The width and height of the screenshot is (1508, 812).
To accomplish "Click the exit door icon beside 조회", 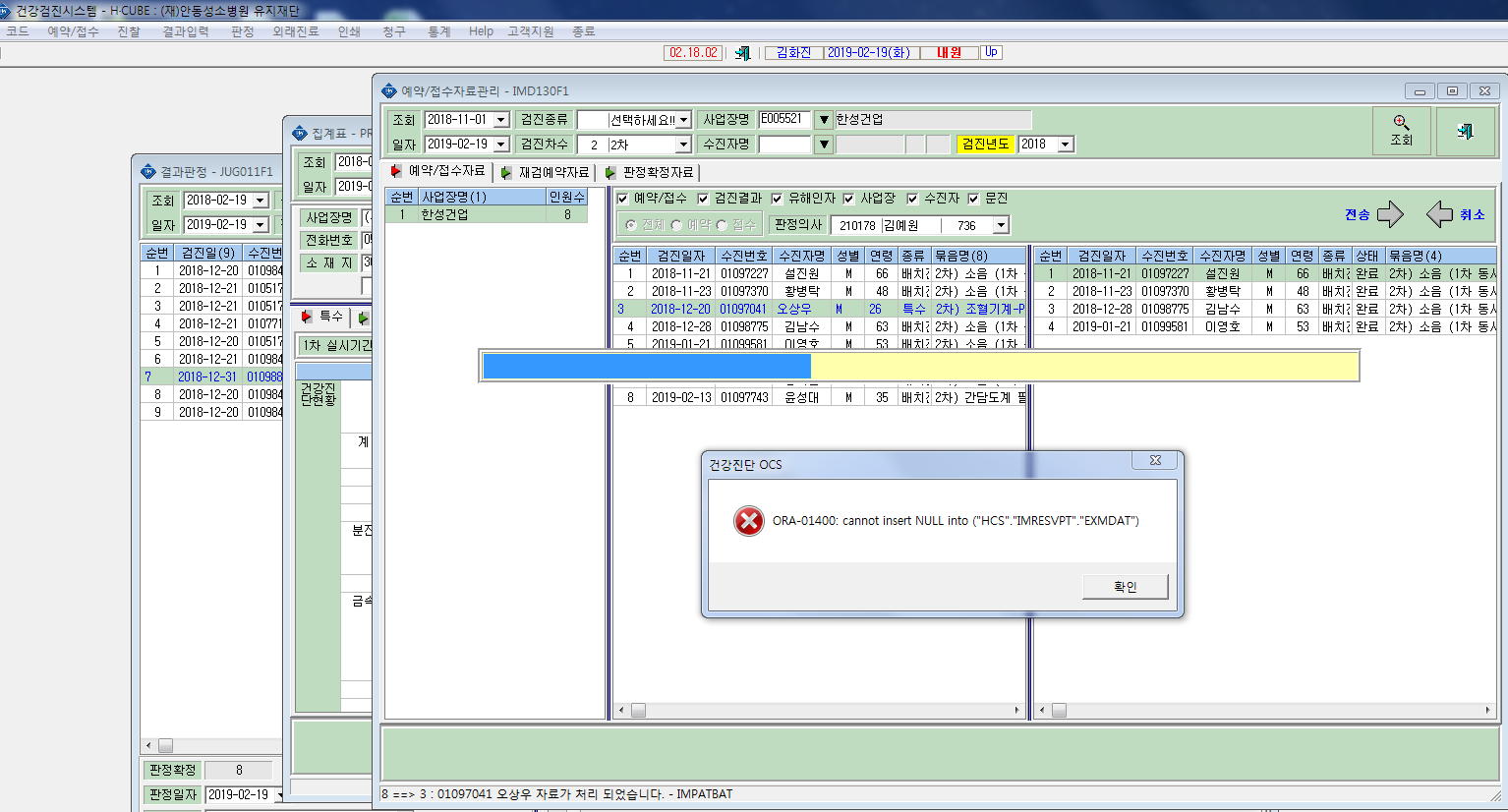I will pos(1465,130).
